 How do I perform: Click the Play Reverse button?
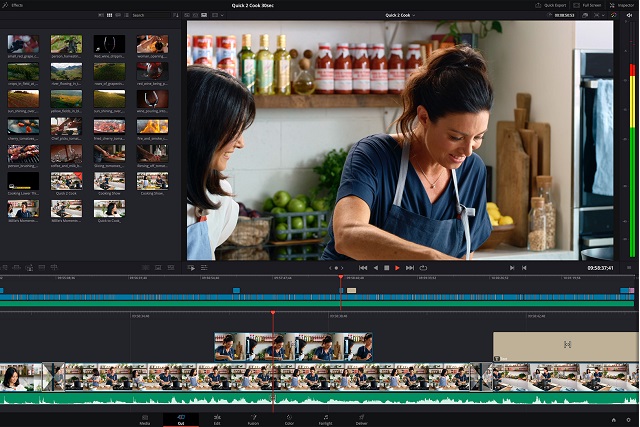click(375, 268)
